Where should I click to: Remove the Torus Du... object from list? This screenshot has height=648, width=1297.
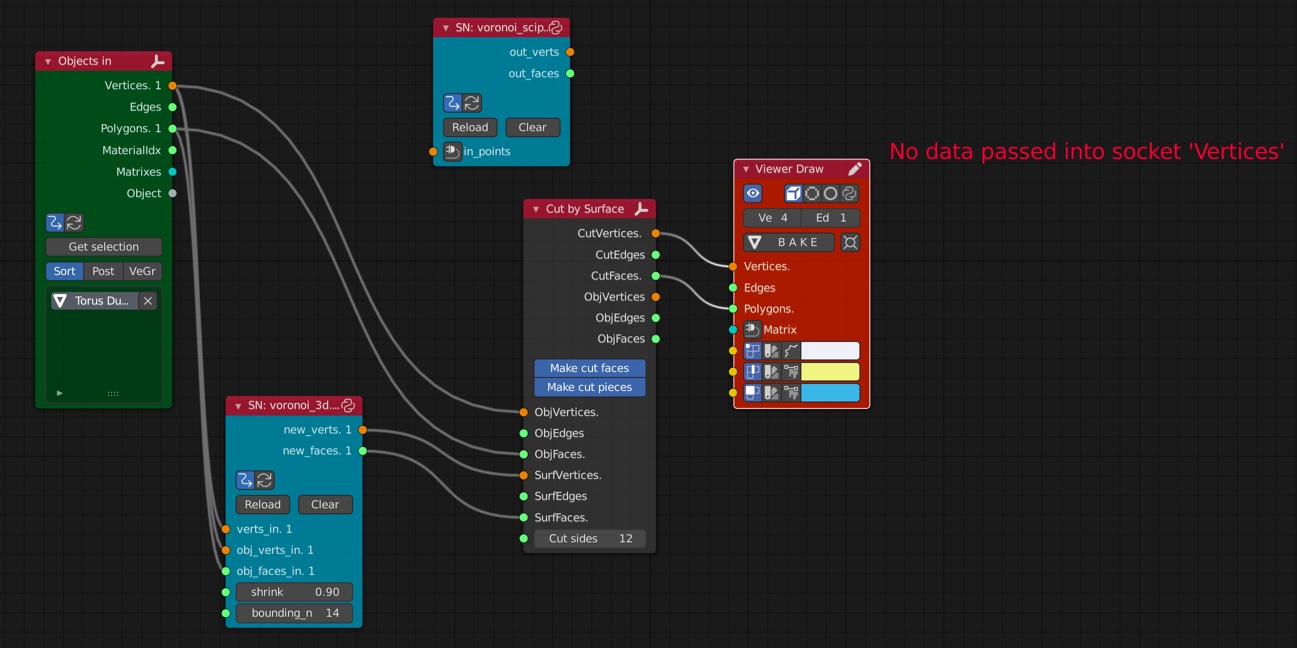pos(148,301)
